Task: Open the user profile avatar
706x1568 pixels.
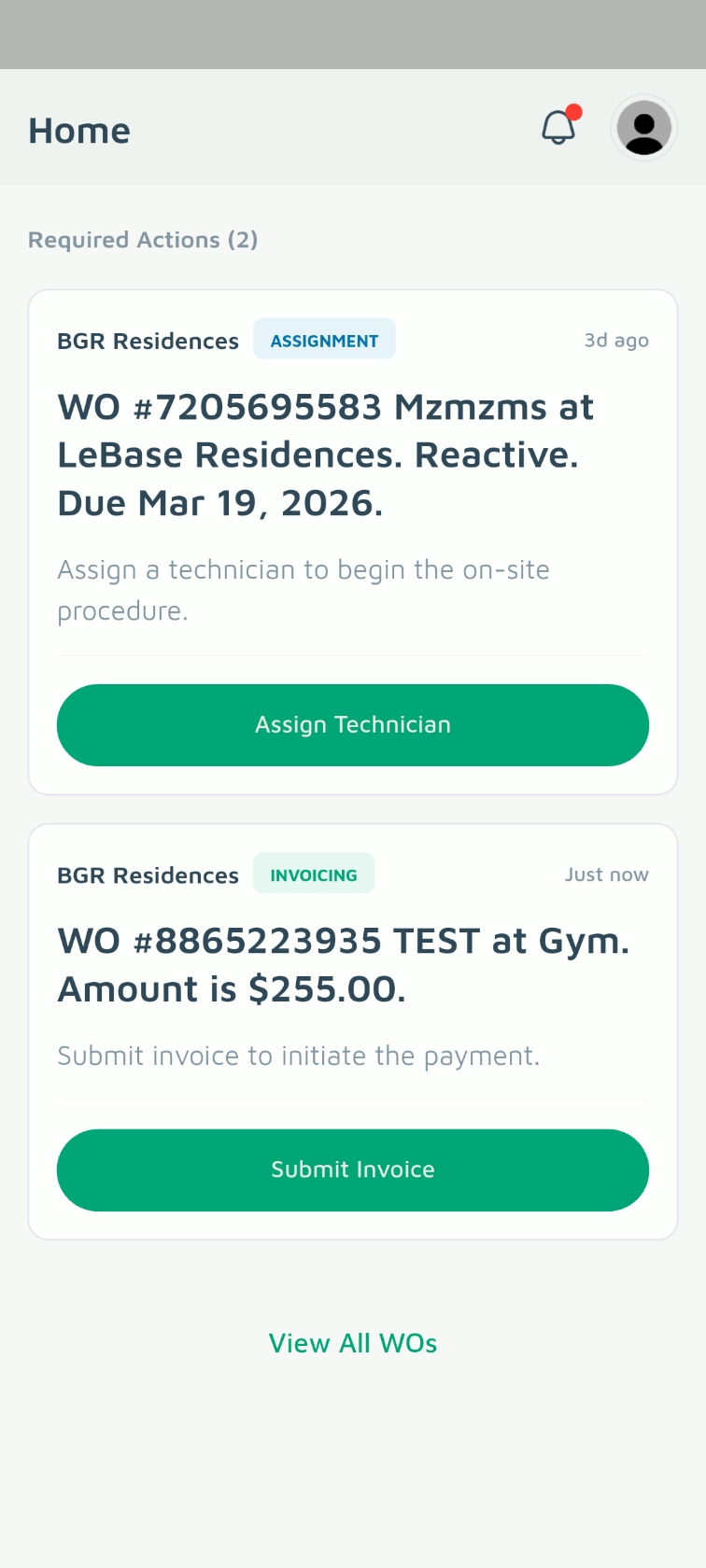Action: tap(643, 128)
